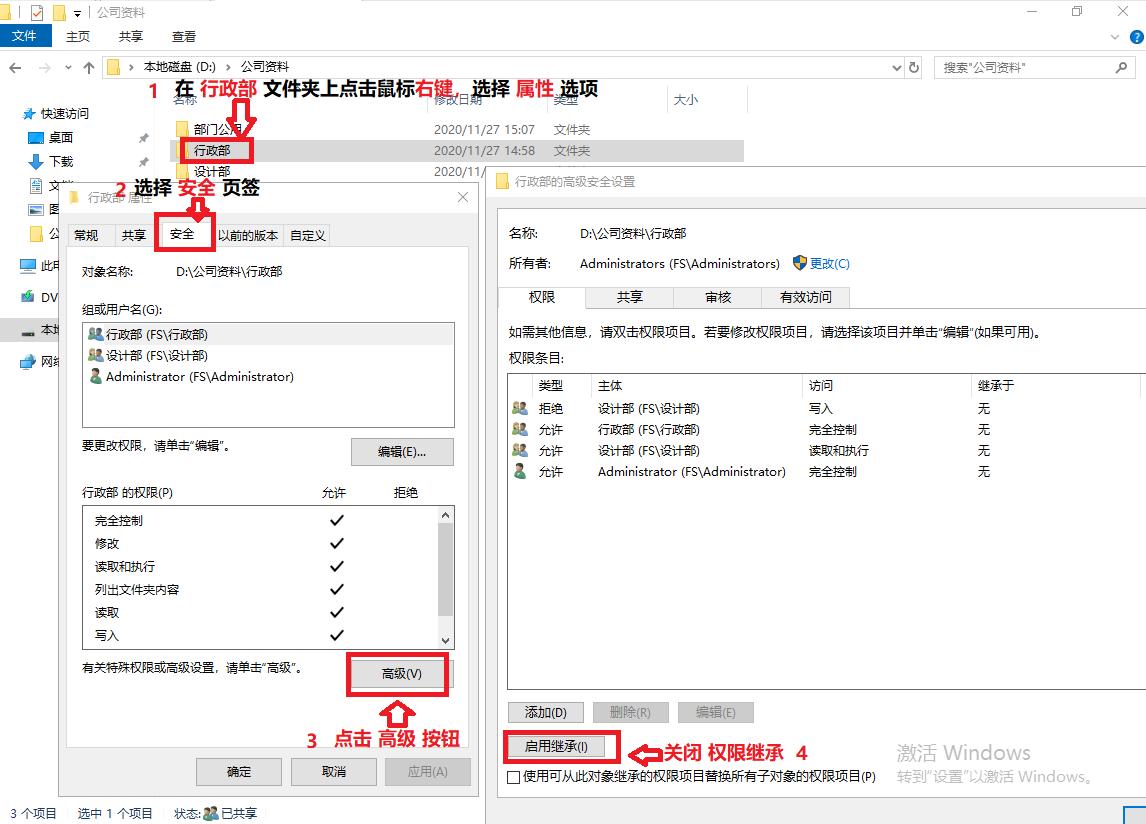This screenshot has height=824, width=1146.
Task: Click the search magnifier in the search box
Action: [x=1122, y=67]
